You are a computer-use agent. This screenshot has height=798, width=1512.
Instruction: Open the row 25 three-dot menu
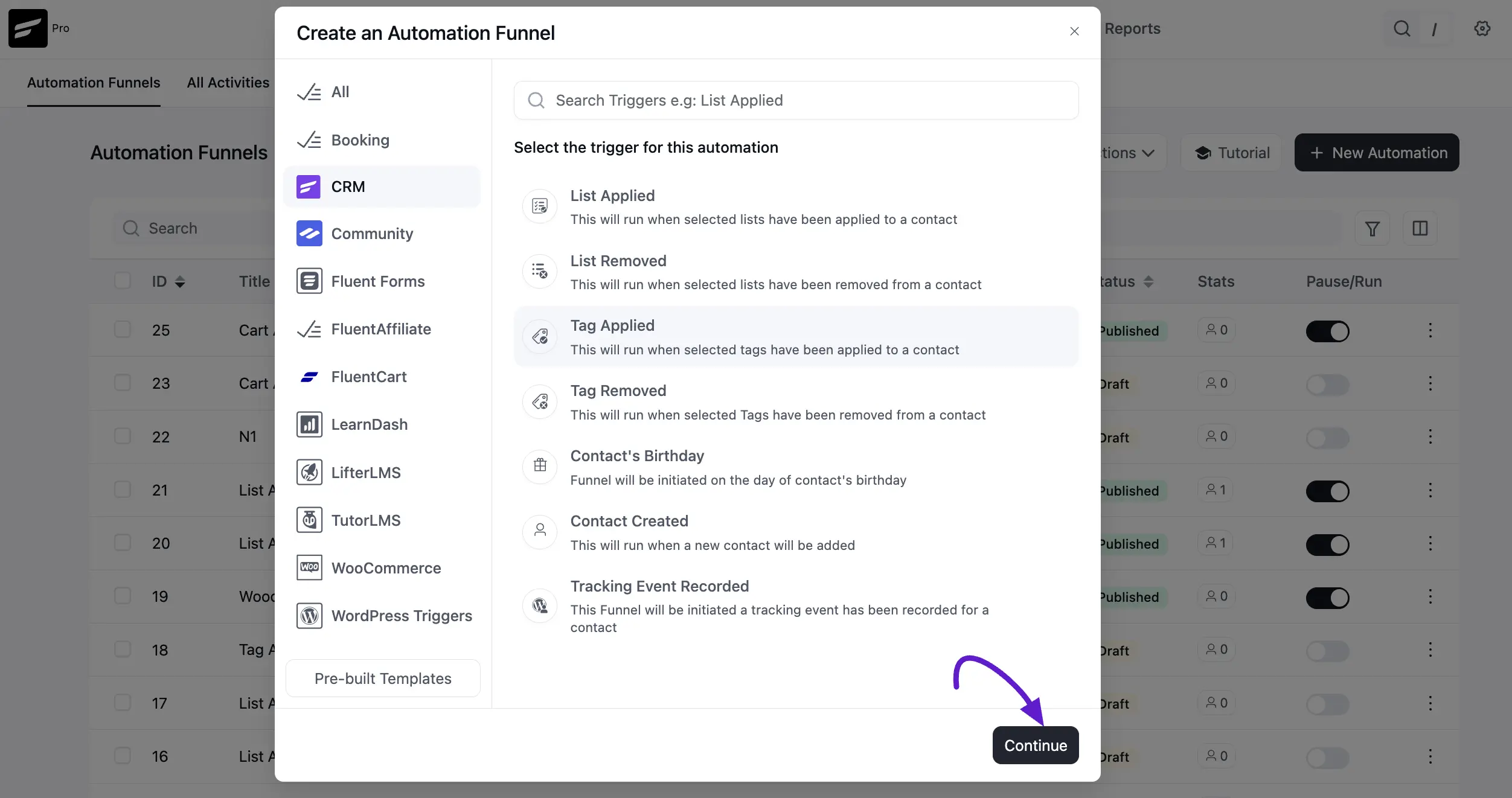pos(1430,330)
